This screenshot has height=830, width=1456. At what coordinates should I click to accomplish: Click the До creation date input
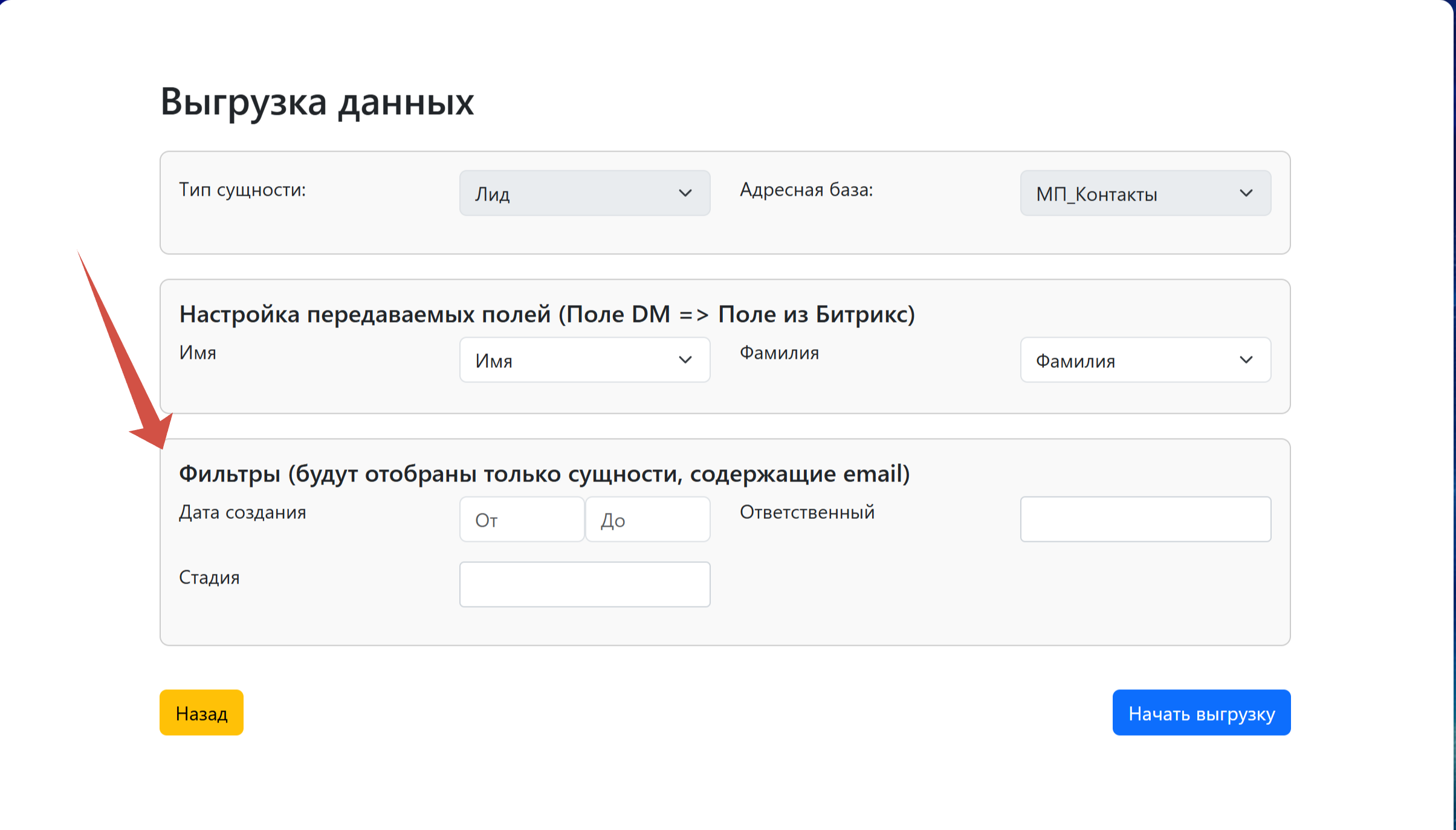click(x=647, y=520)
